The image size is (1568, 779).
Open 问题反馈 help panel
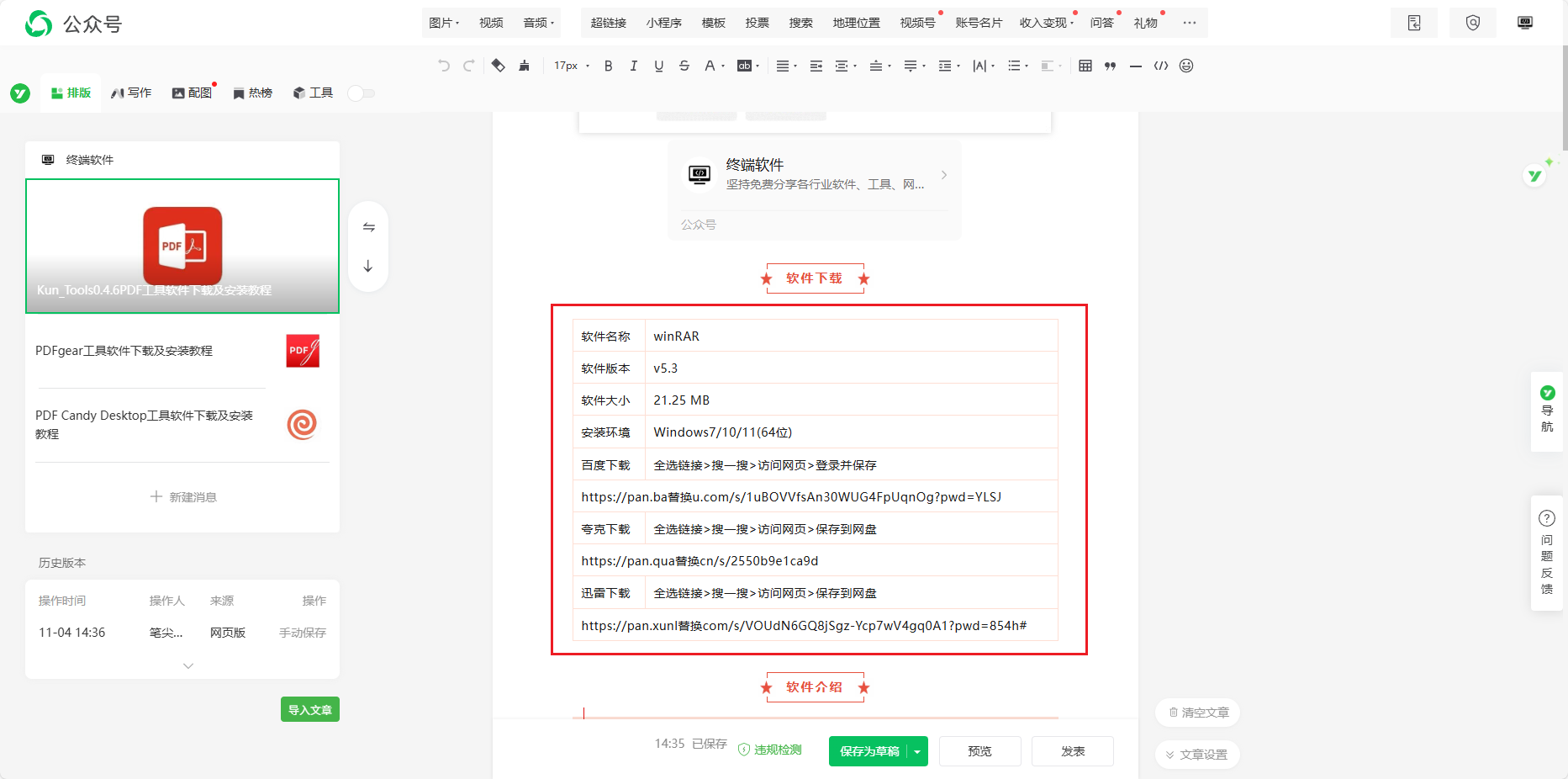click(x=1547, y=553)
